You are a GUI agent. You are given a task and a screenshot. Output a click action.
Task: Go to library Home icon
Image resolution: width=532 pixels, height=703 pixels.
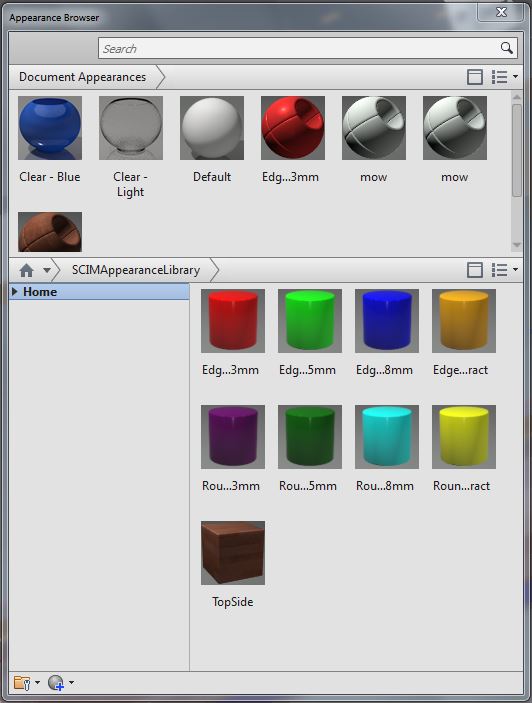coord(26,270)
